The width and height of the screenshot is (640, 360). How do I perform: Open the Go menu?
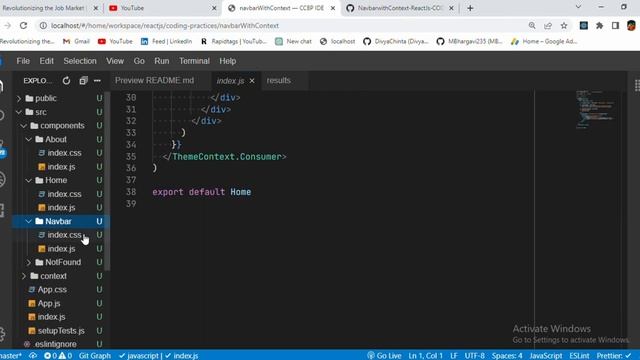[139, 61]
